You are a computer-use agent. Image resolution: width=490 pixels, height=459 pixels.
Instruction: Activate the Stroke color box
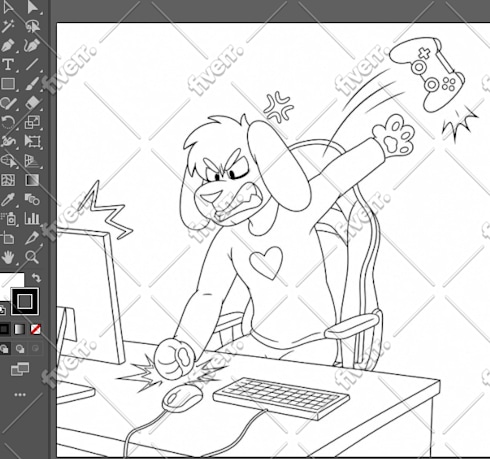pyautogui.click(x=25, y=302)
